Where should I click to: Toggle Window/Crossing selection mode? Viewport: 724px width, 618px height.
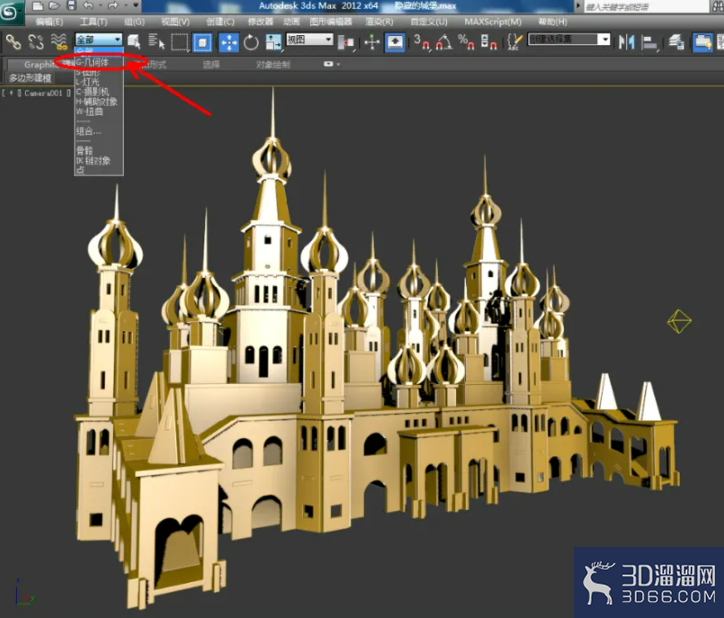[x=202, y=42]
